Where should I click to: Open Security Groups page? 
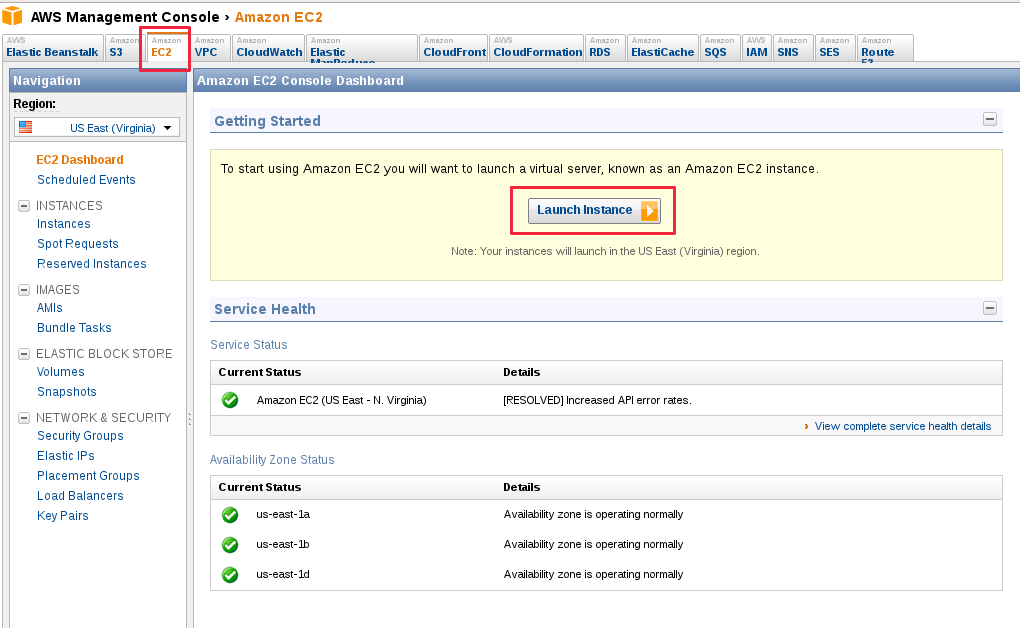(80, 436)
